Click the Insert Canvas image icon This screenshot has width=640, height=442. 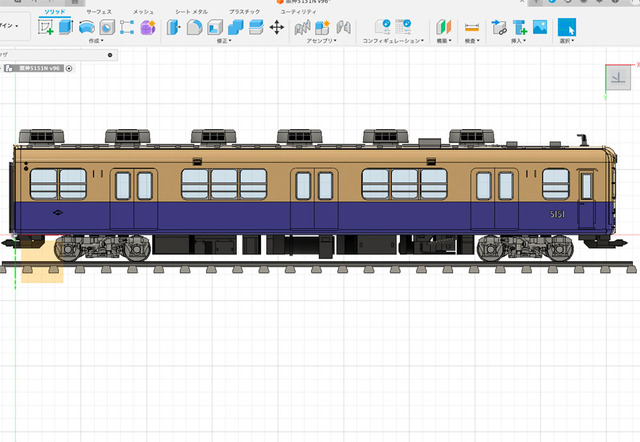540,27
